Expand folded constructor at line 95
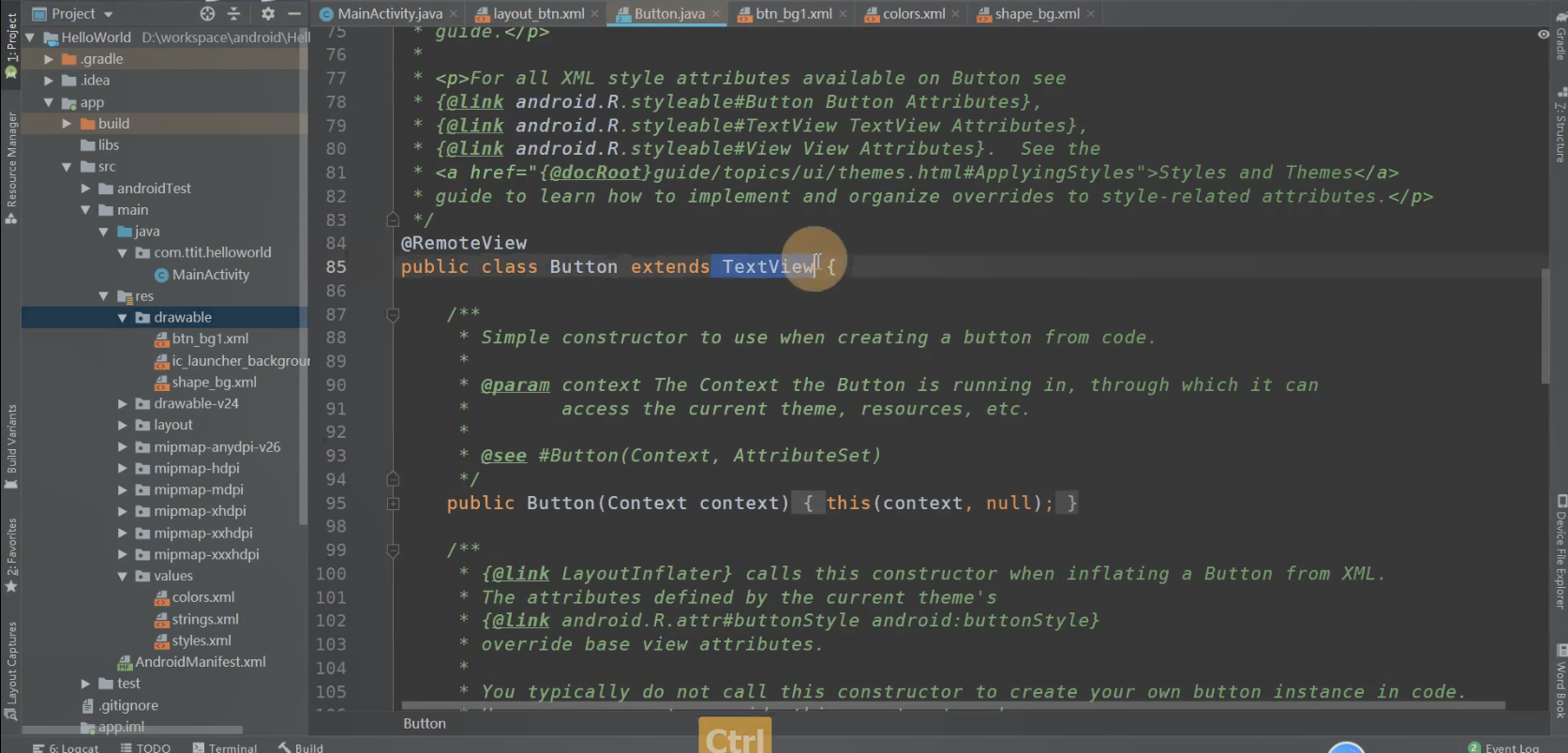 pos(393,504)
